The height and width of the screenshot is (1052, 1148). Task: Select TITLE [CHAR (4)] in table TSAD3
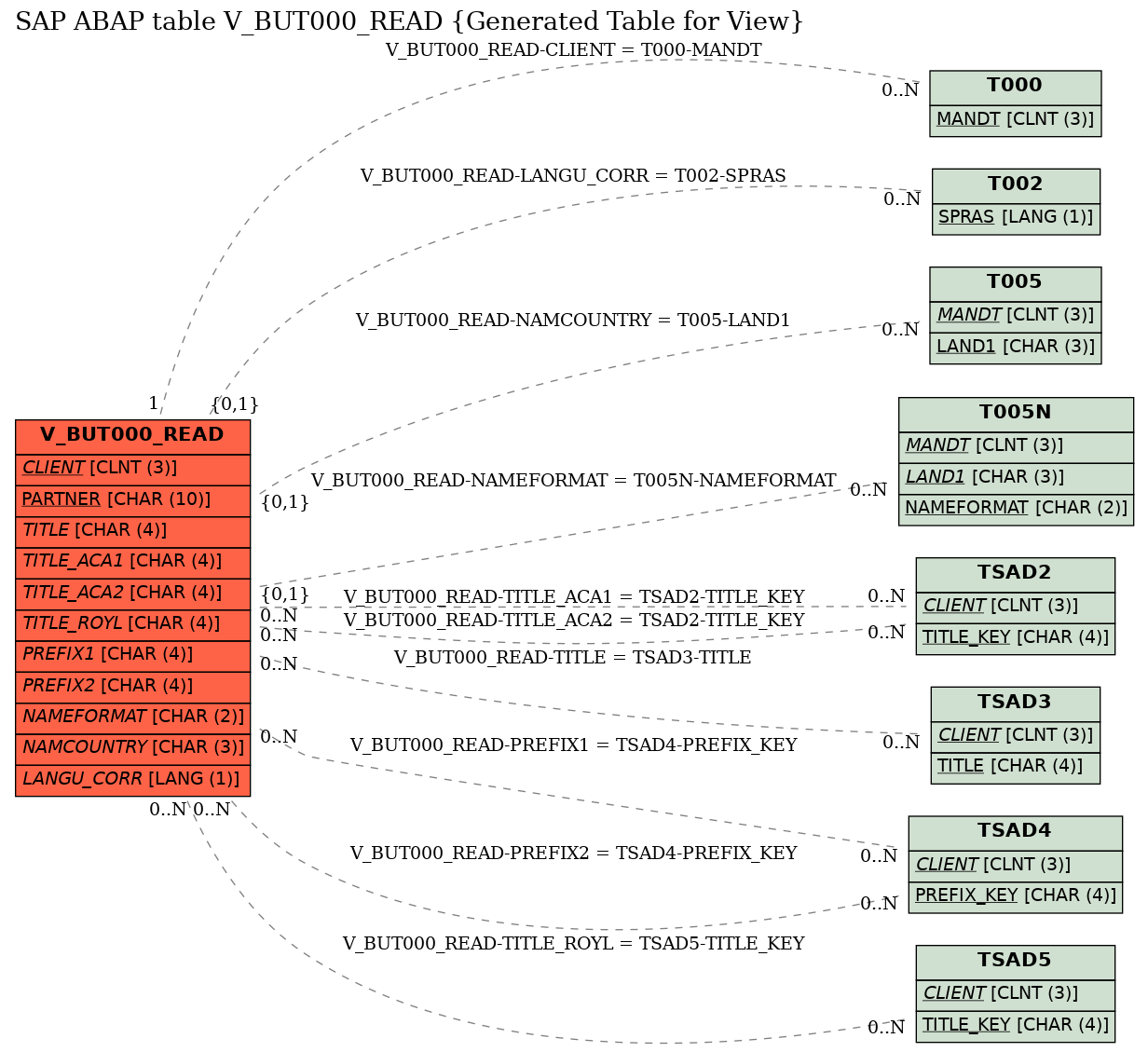pyautogui.click(x=1016, y=767)
